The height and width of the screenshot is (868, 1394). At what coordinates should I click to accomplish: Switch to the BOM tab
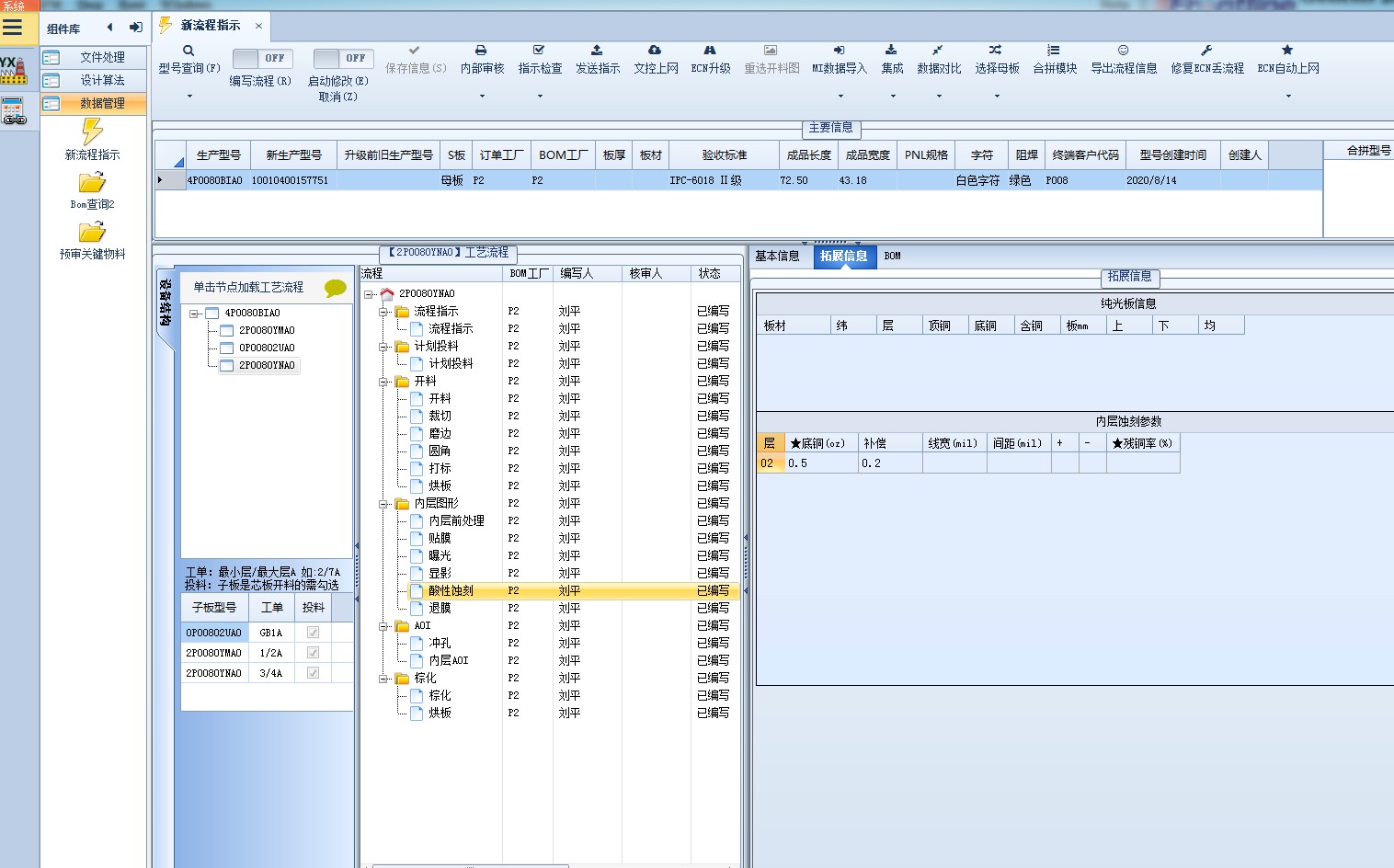coord(893,256)
